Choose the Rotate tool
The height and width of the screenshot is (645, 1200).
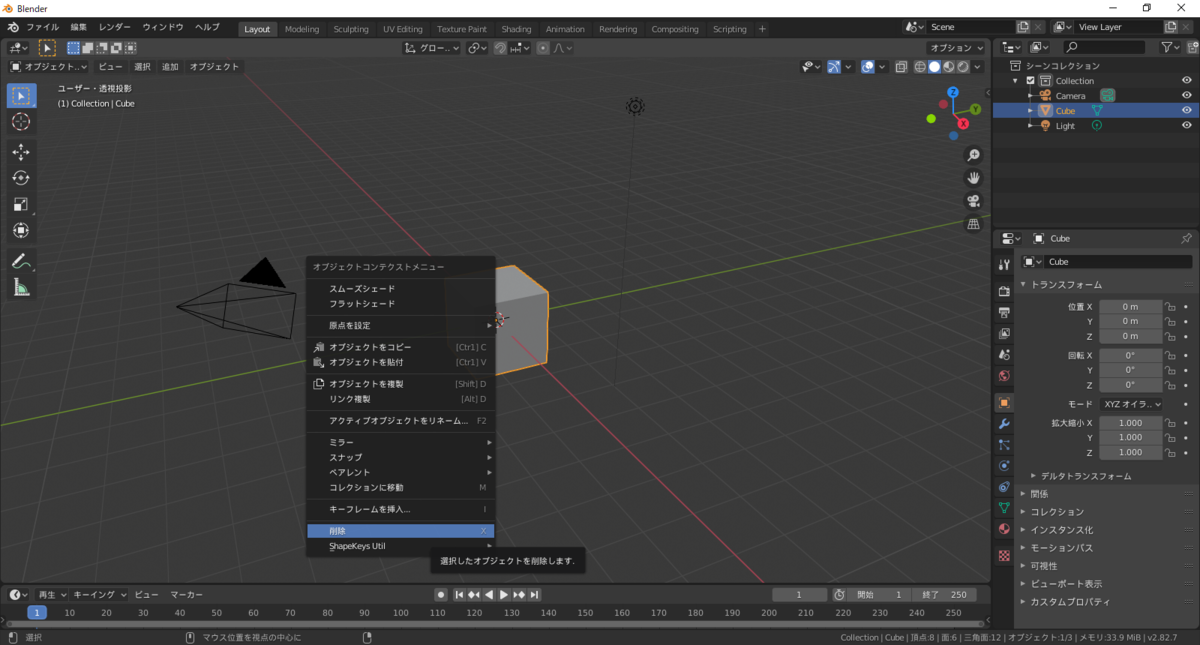(21, 178)
